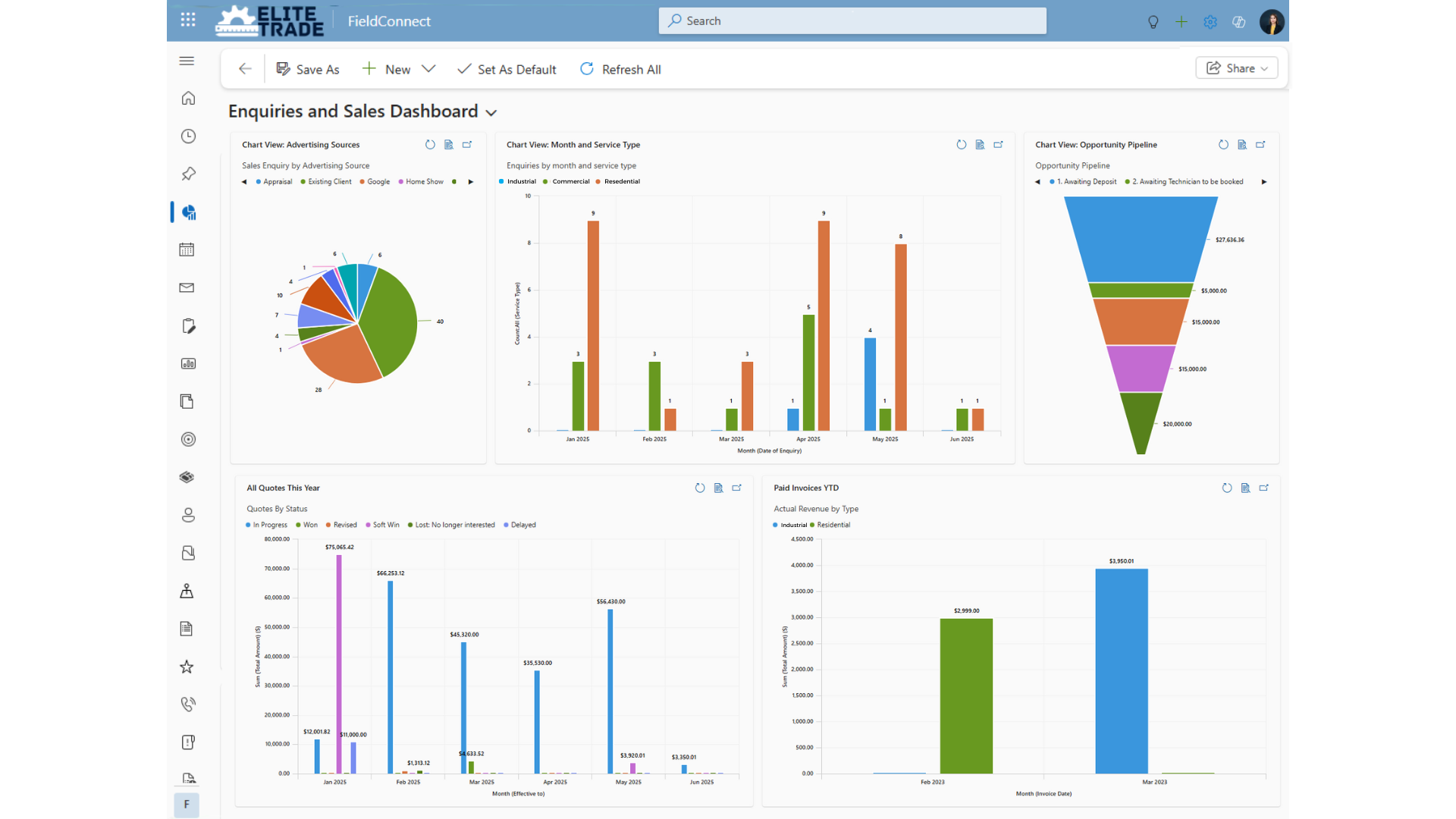Click the Search input field
Image resolution: width=1456 pixels, height=819 pixels.
[x=852, y=21]
